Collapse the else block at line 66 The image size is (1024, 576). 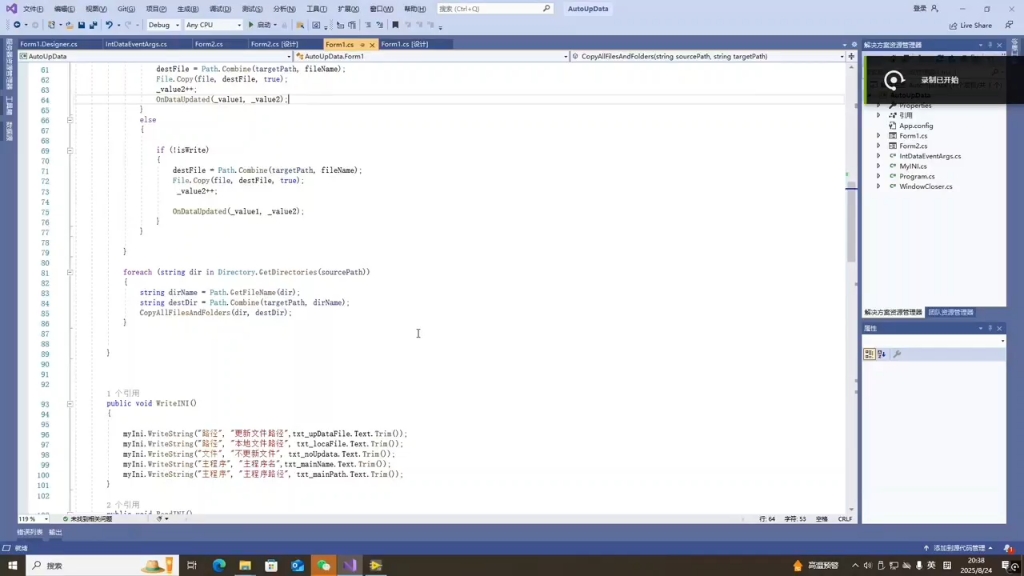69,120
